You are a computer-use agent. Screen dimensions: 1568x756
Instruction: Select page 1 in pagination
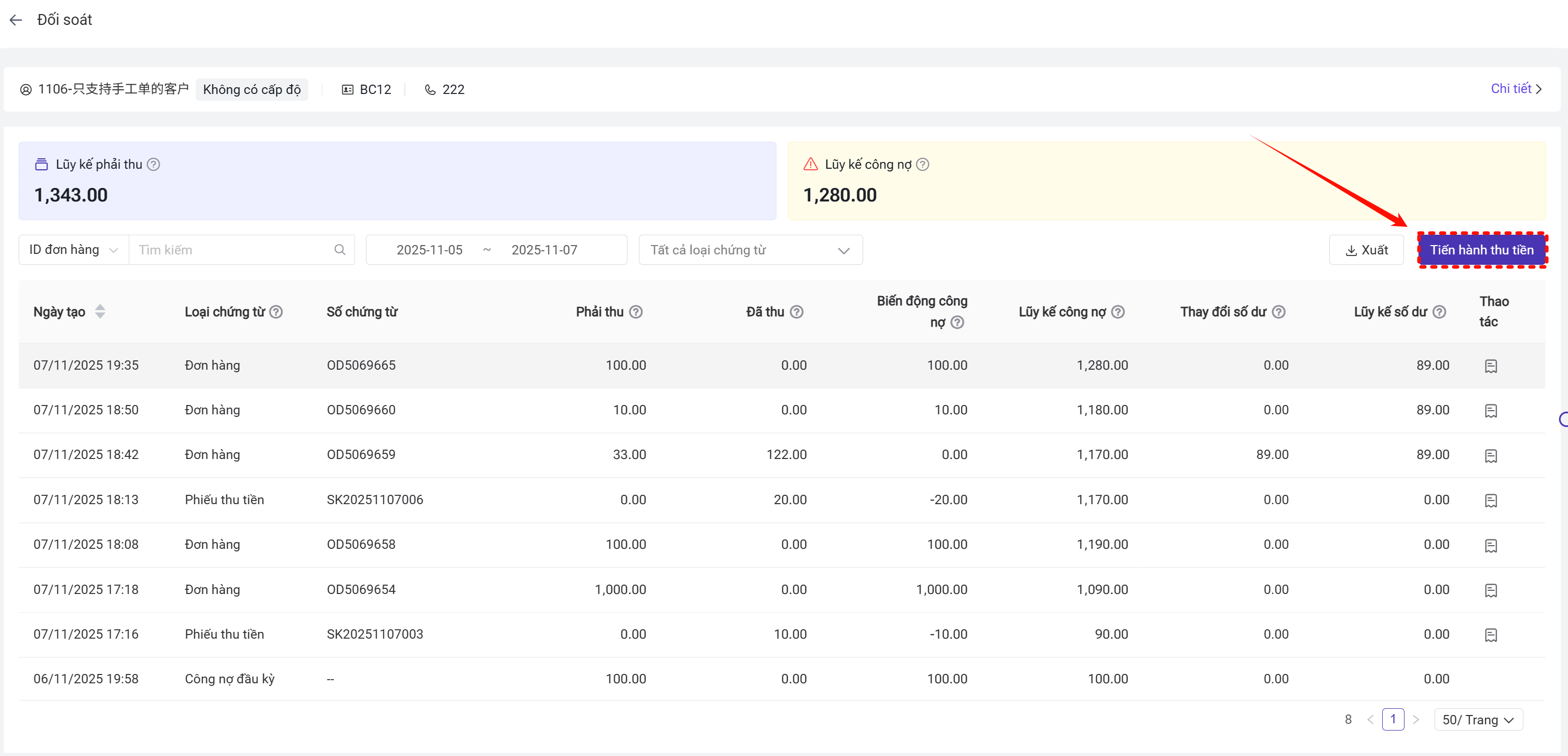click(1393, 719)
